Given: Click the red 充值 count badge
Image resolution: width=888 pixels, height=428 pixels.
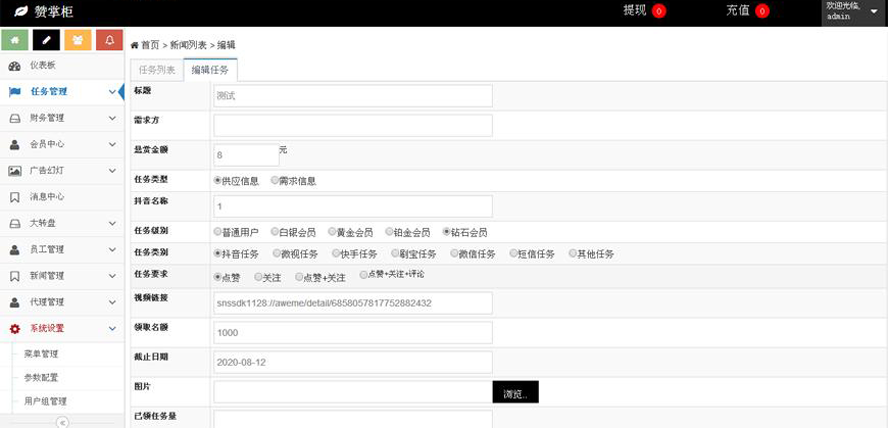Looking at the screenshot, I should point(762,11).
